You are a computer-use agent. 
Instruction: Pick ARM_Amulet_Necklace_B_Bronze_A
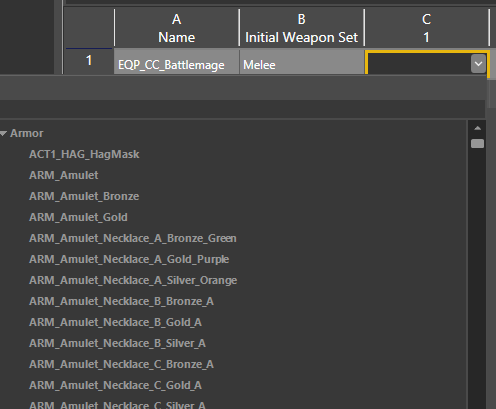click(x=121, y=301)
